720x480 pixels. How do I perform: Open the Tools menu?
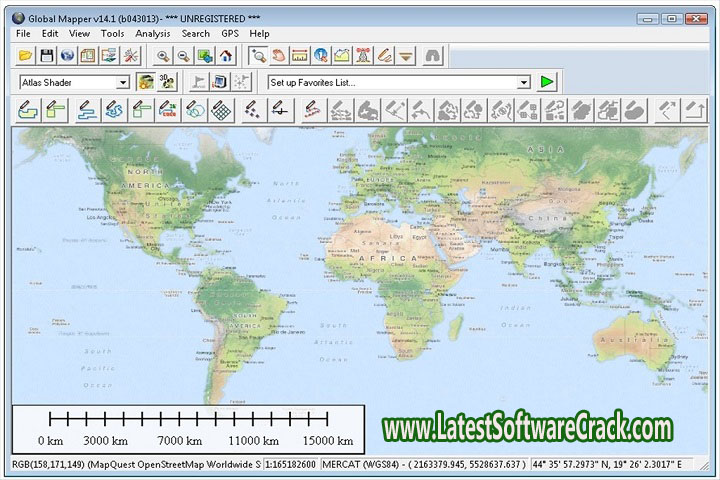pyautogui.click(x=112, y=33)
